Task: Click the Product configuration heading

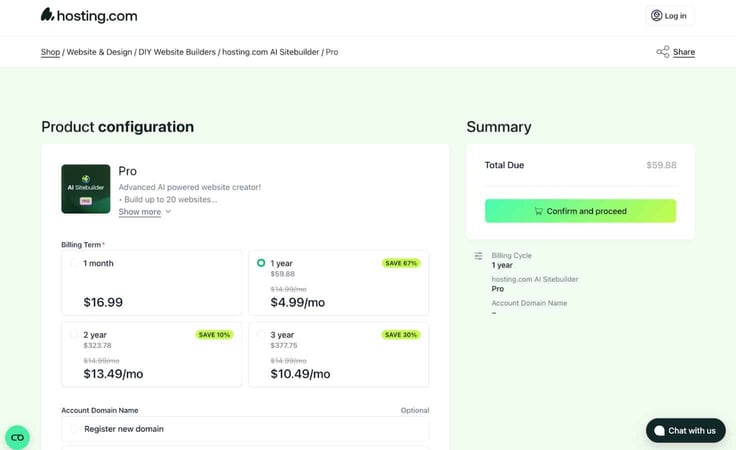Action: [x=117, y=127]
